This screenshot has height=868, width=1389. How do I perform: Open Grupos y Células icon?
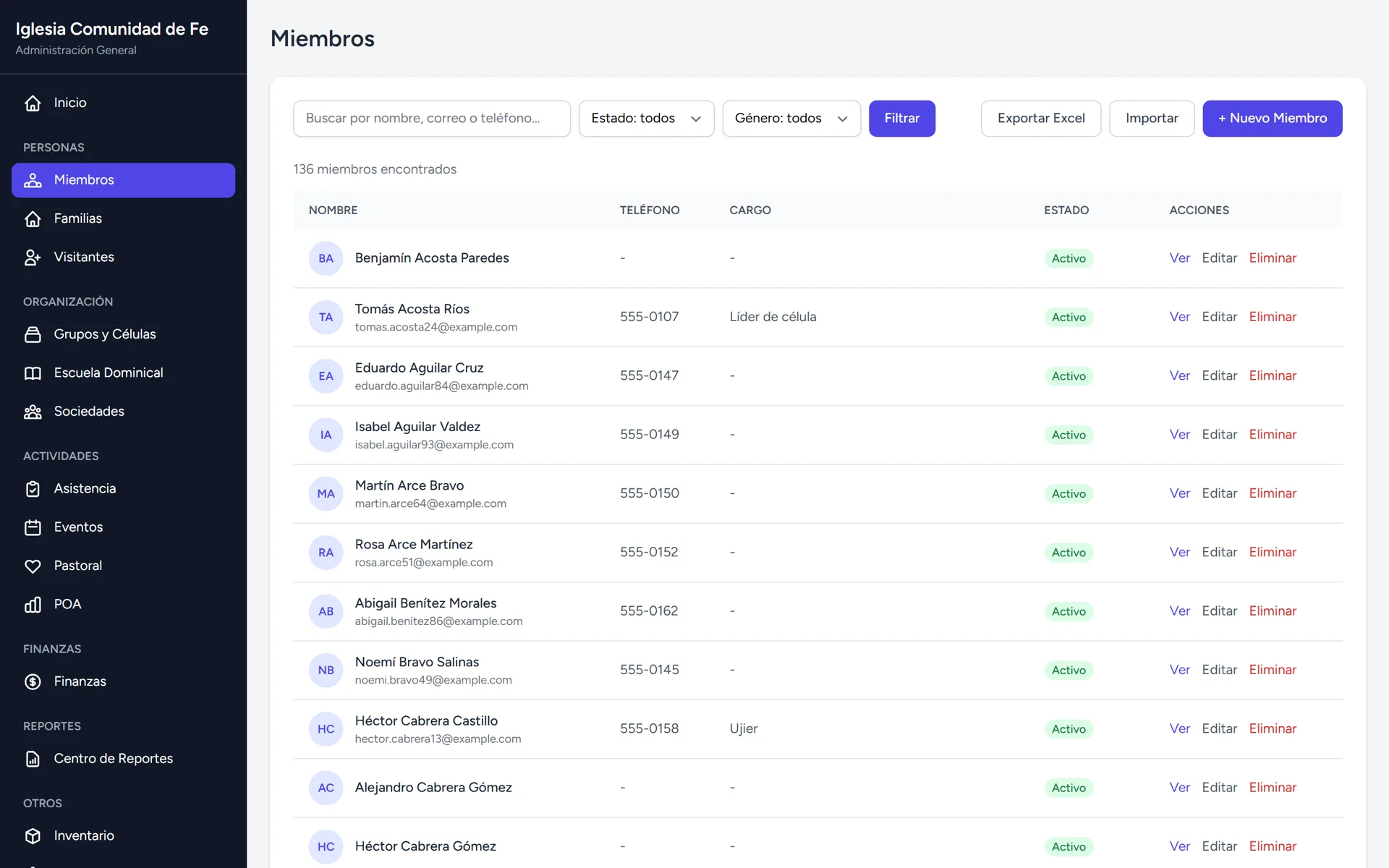pyautogui.click(x=33, y=334)
